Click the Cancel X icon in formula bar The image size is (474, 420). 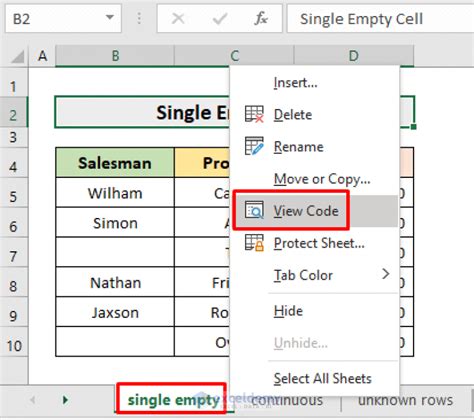178,19
